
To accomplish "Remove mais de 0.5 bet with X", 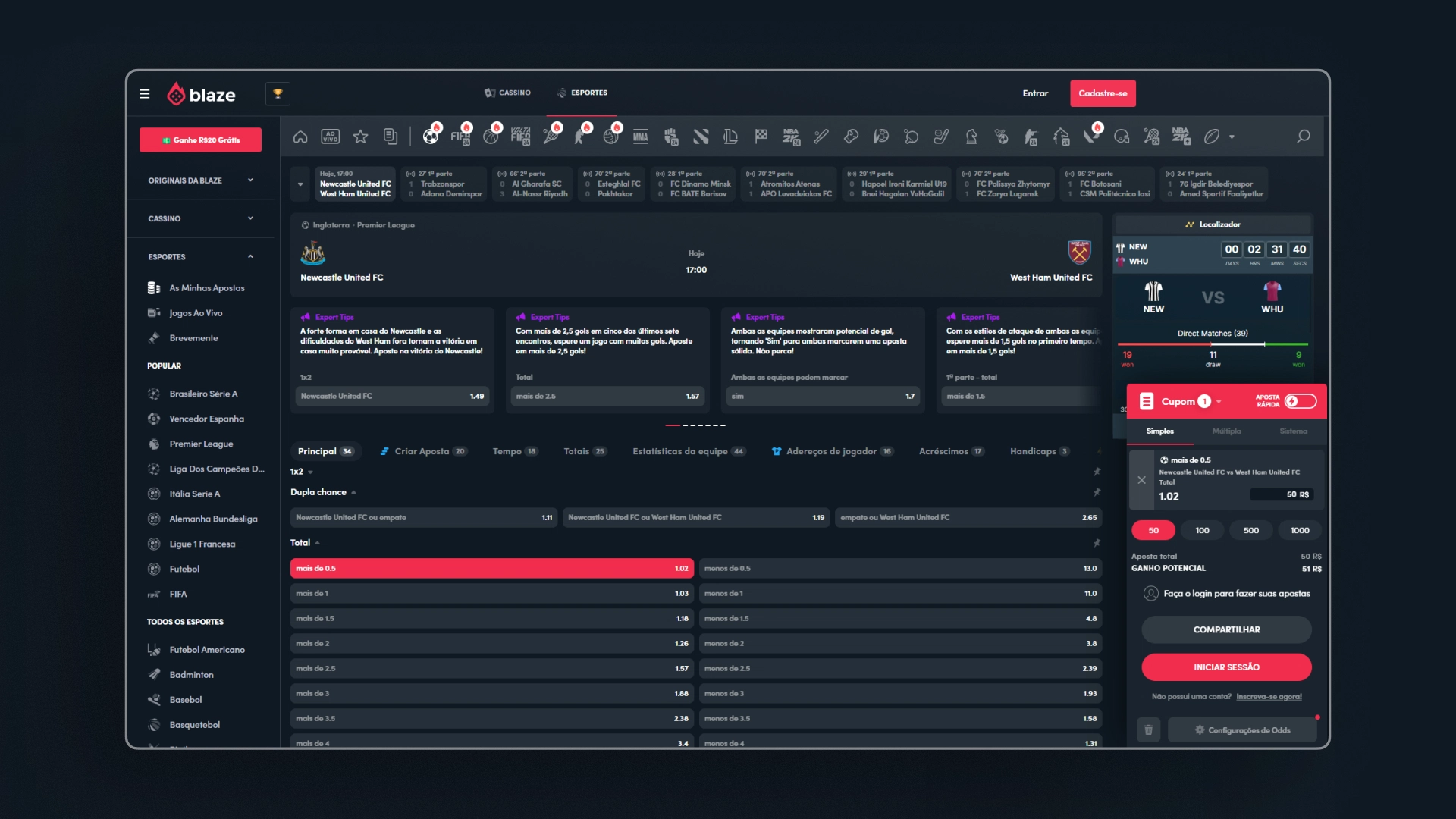I will click(1141, 480).
